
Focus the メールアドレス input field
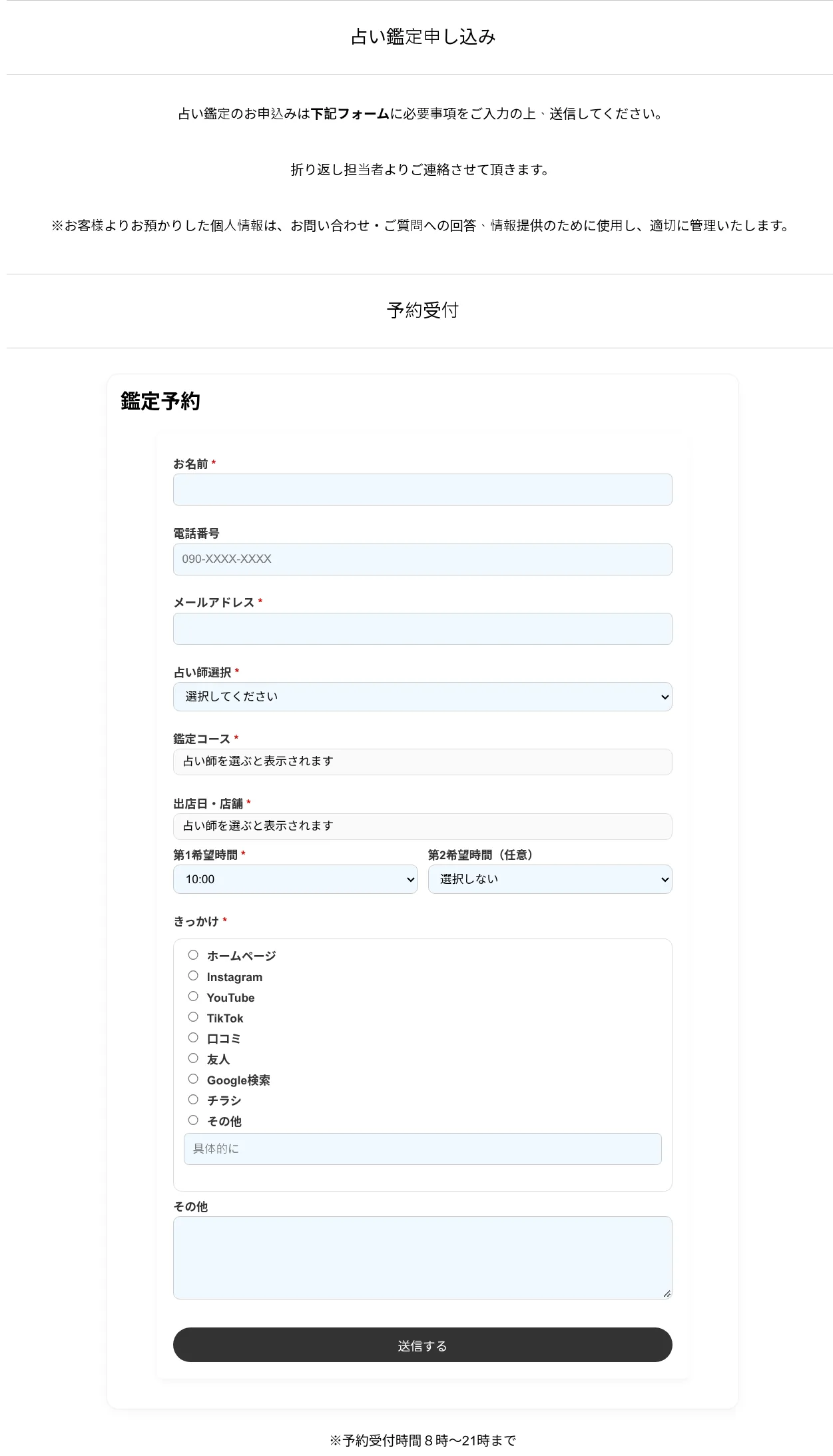click(422, 629)
